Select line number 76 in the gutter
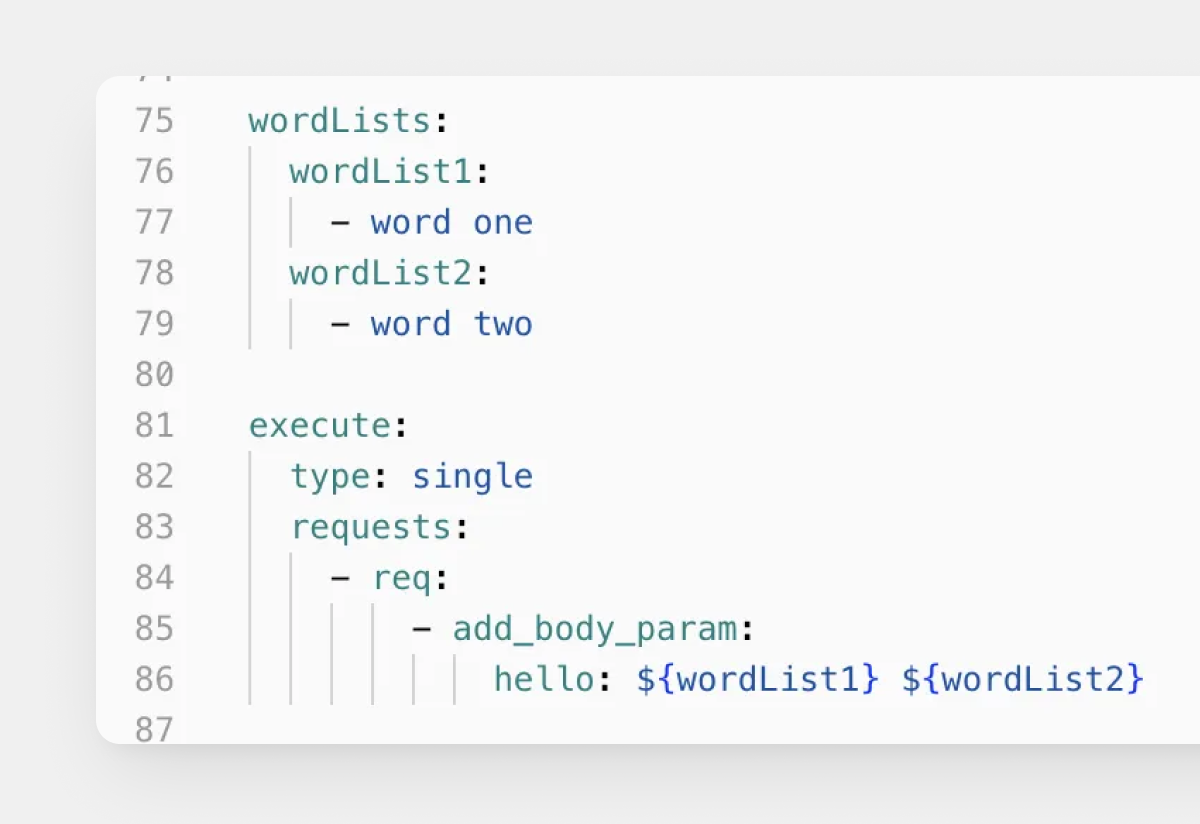 pos(154,172)
